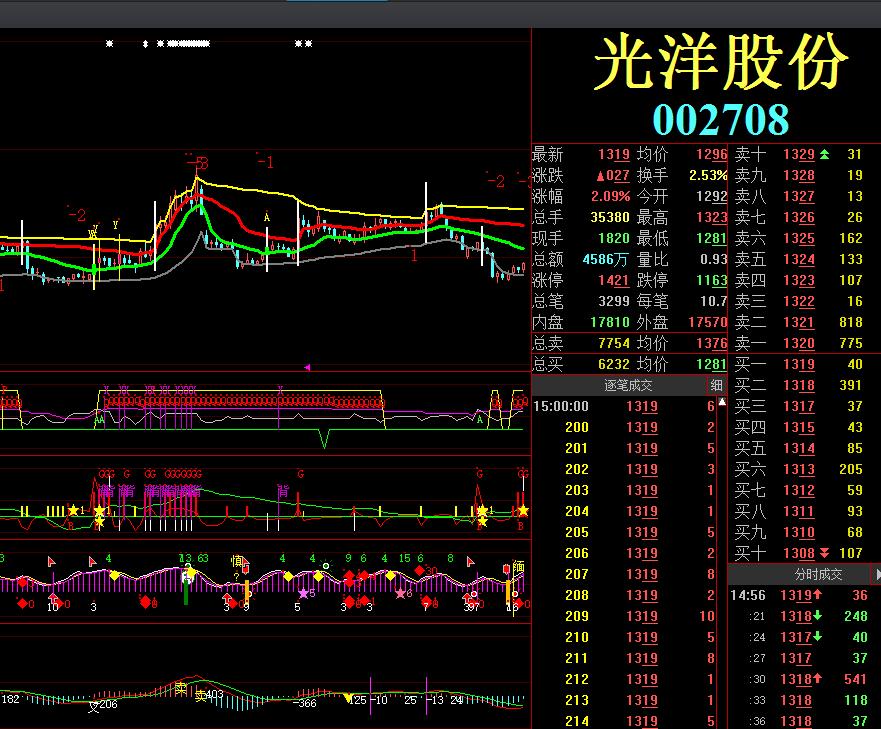
Task: Click the :30 trade volume 541
Action: (856, 679)
